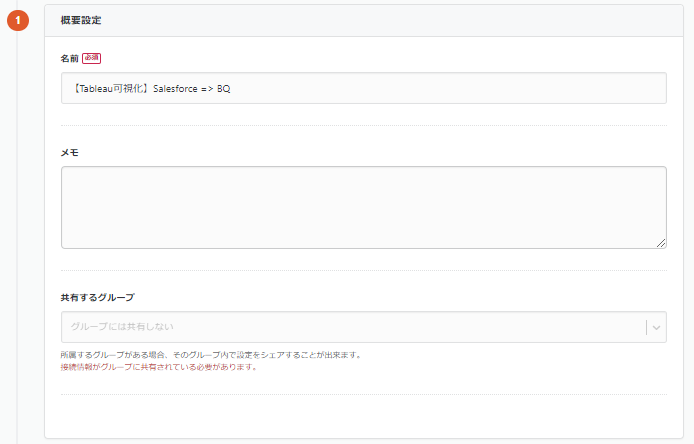Click the メモ field label
The width and height of the screenshot is (694, 444).
(x=69, y=153)
